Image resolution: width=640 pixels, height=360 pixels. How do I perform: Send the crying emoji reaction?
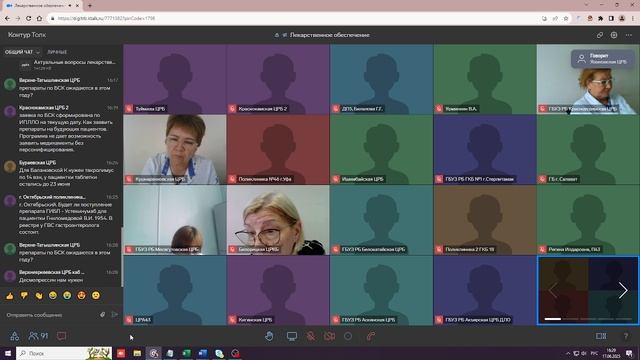point(67,296)
